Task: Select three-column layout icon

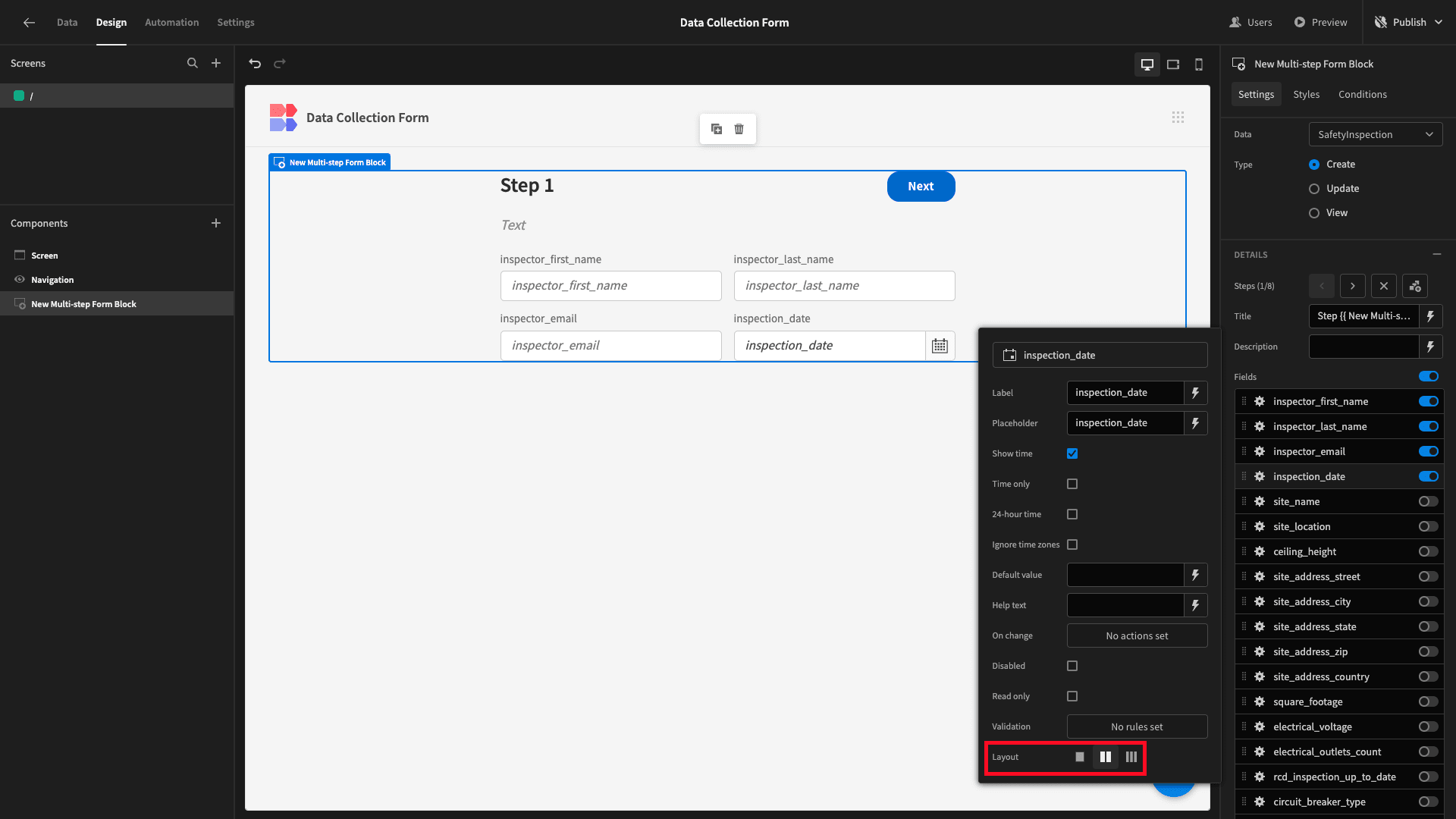Action: click(x=1131, y=757)
